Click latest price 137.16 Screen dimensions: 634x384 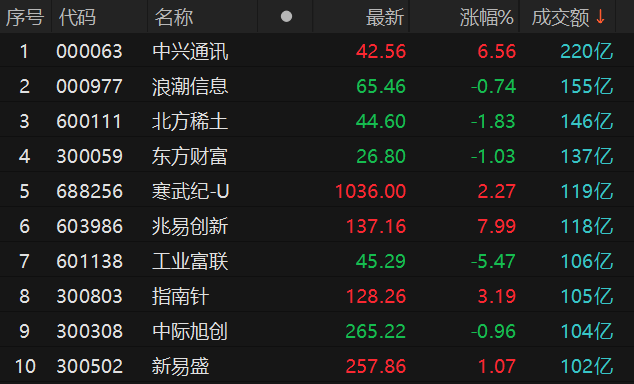point(376,226)
